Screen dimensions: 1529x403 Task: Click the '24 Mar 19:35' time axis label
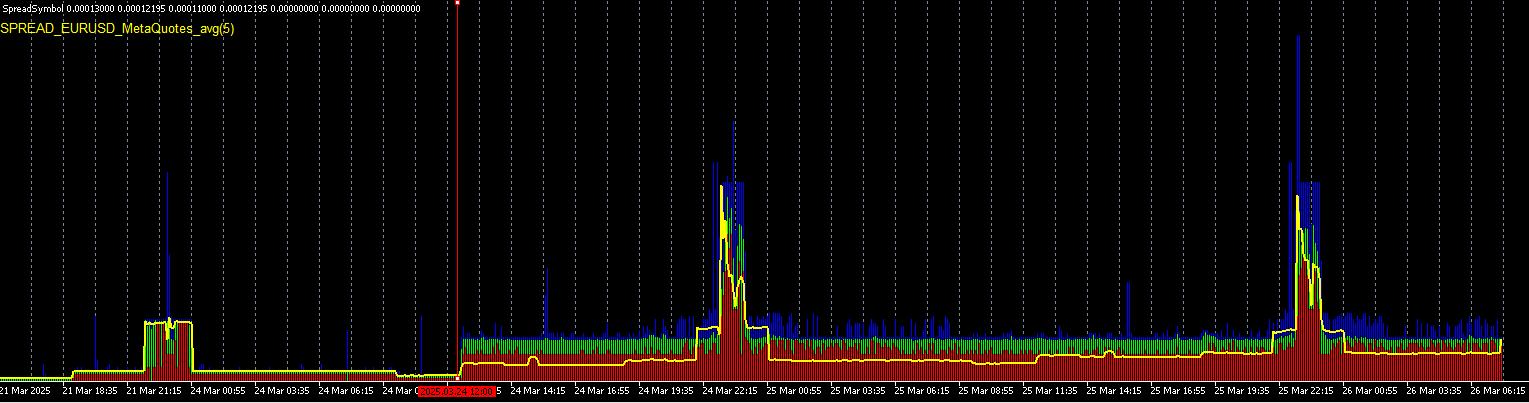(667, 391)
